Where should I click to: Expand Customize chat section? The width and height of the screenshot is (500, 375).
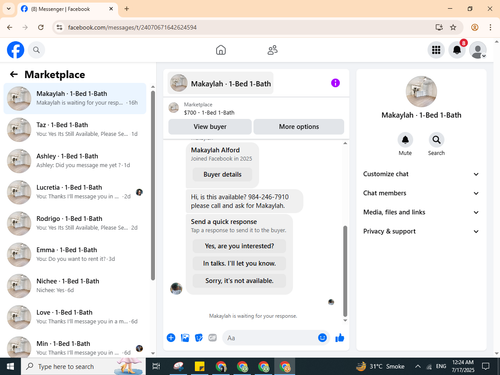pos(421,174)
